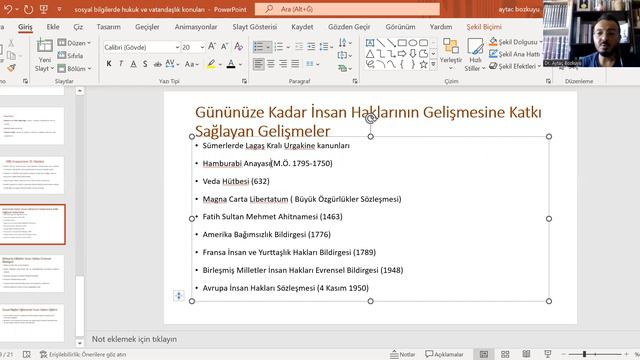Screen dimensions: 640x360
Task: Apply the font color button
Action: (231, 64)
